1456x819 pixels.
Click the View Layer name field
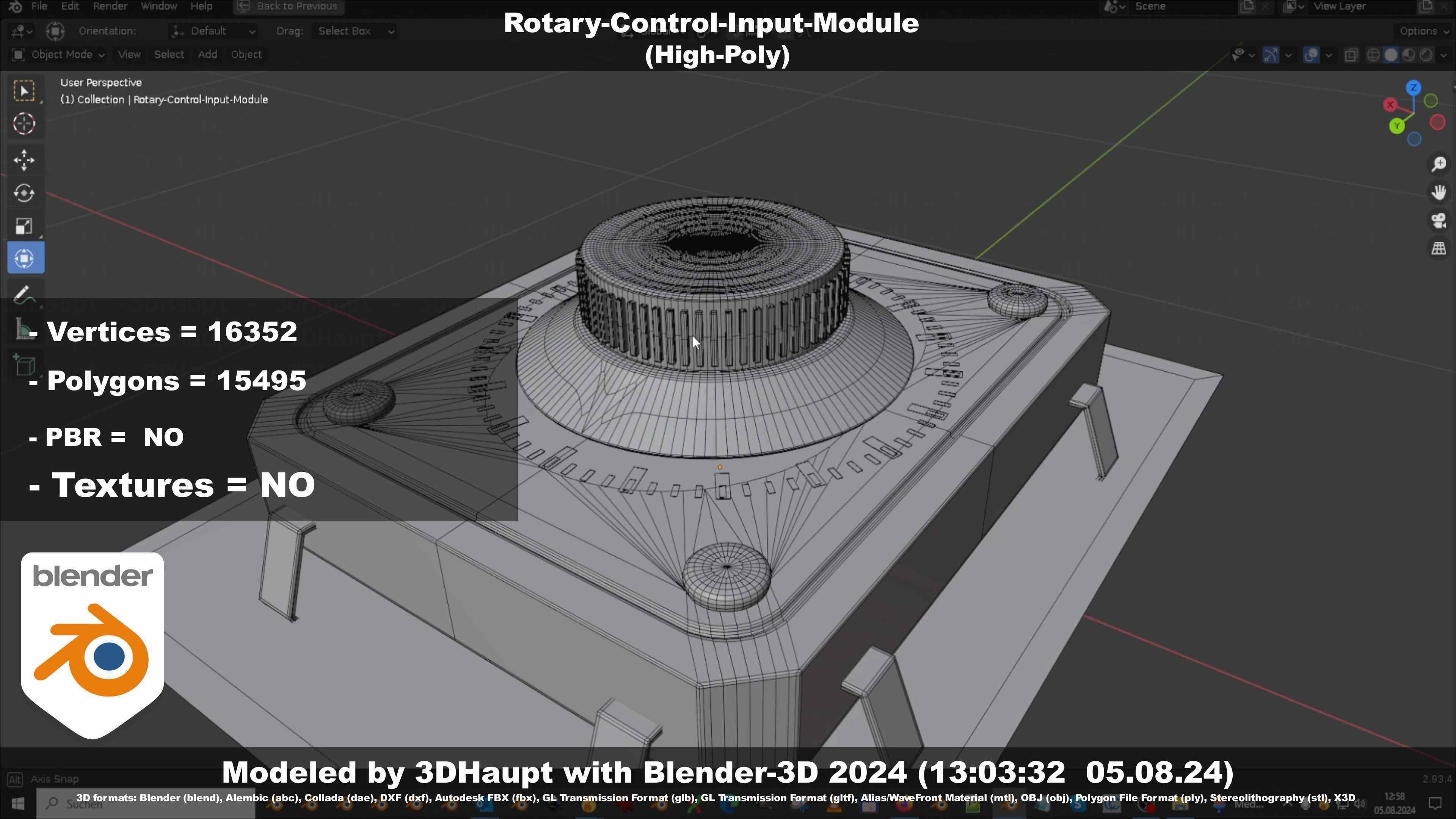point(1362,6)
